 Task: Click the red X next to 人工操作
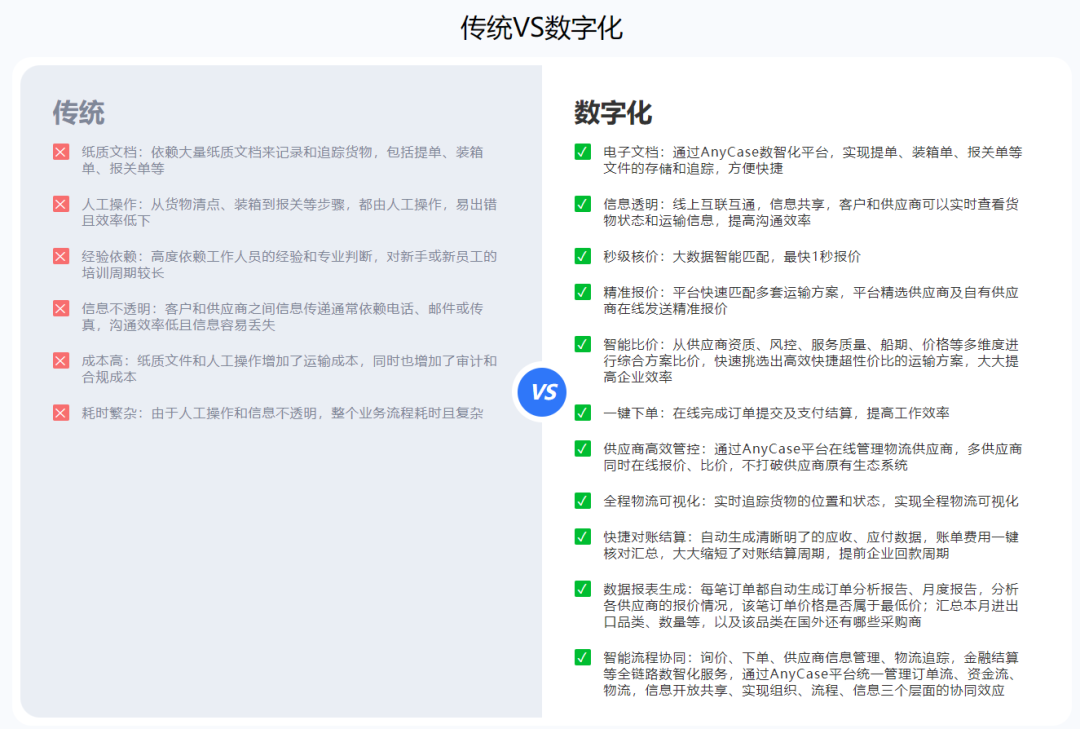point(61,204)
